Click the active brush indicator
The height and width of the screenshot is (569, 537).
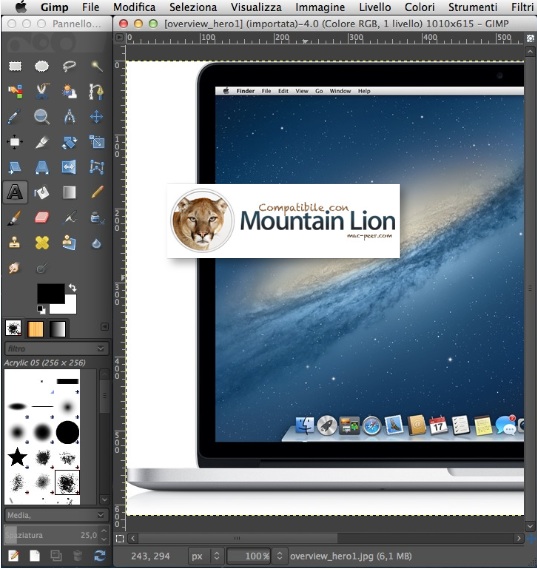click(14, 329)
